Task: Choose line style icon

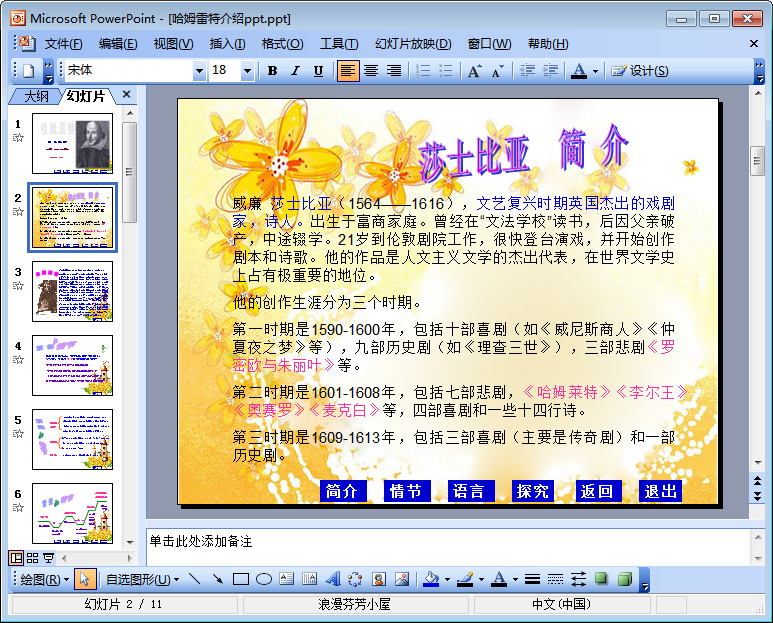Action: (x=532, y=579)
